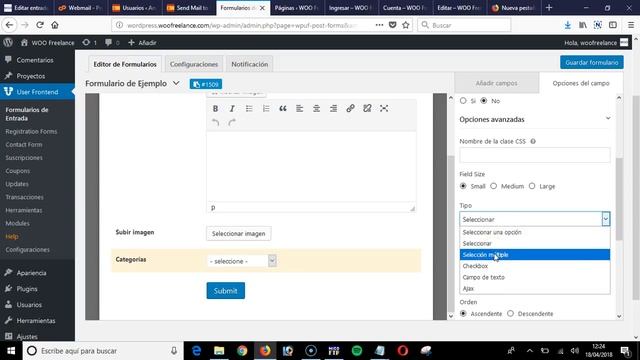Open File Explorer from the taskbar
This screenshot has width=640, height=360.
(x=219, y=351)
